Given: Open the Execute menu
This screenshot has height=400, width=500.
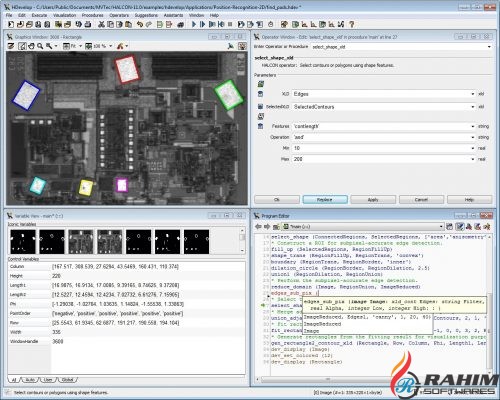Looking at the screenshot, I should click(39, 15).
